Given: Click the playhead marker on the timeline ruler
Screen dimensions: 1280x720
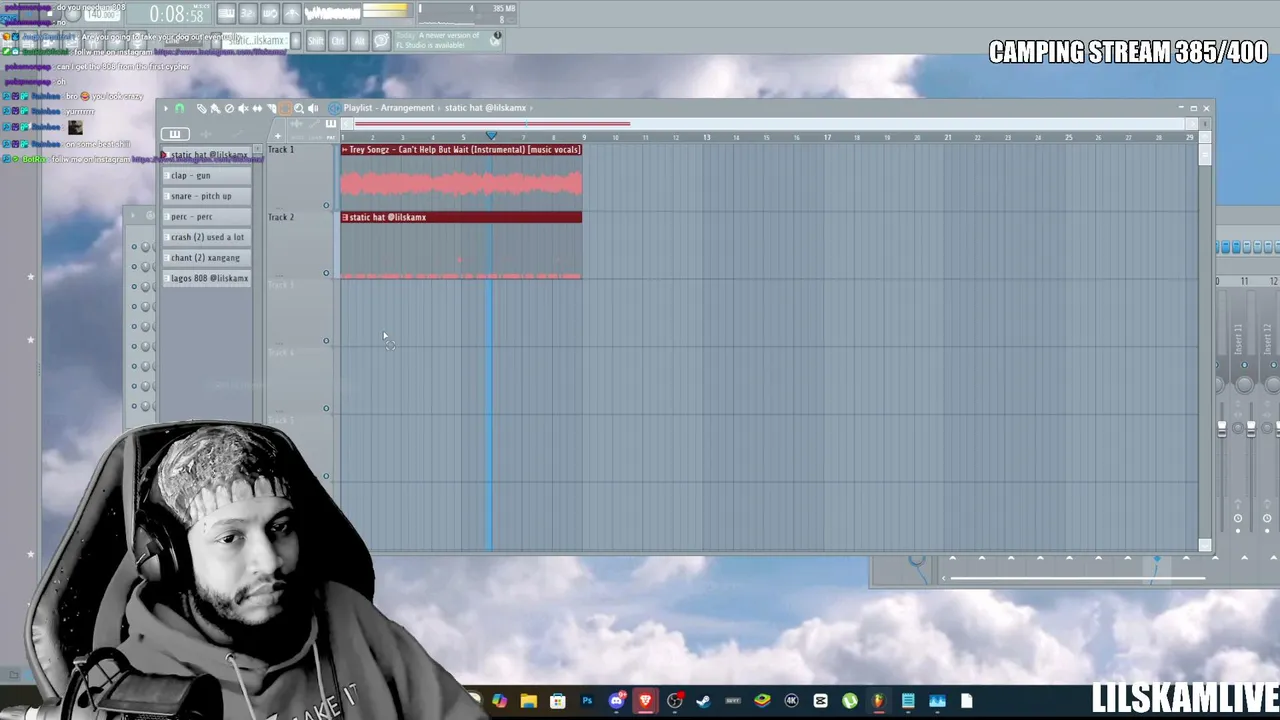Looking at the screenshot, I should 491,136.
